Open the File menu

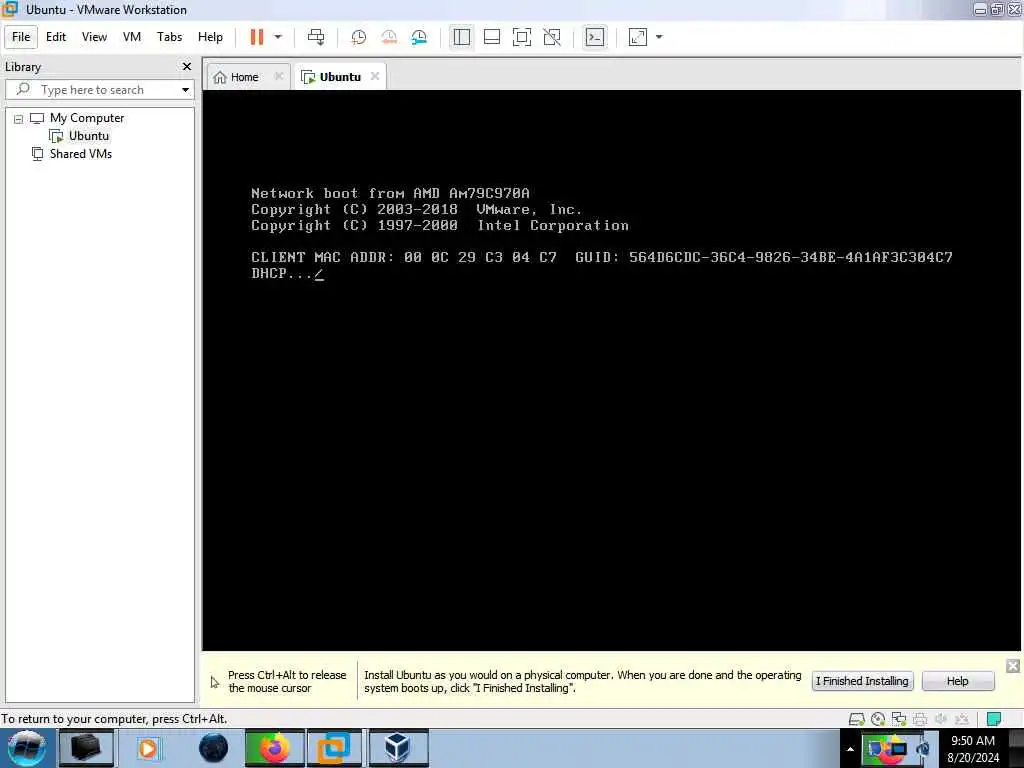(21, 37)
